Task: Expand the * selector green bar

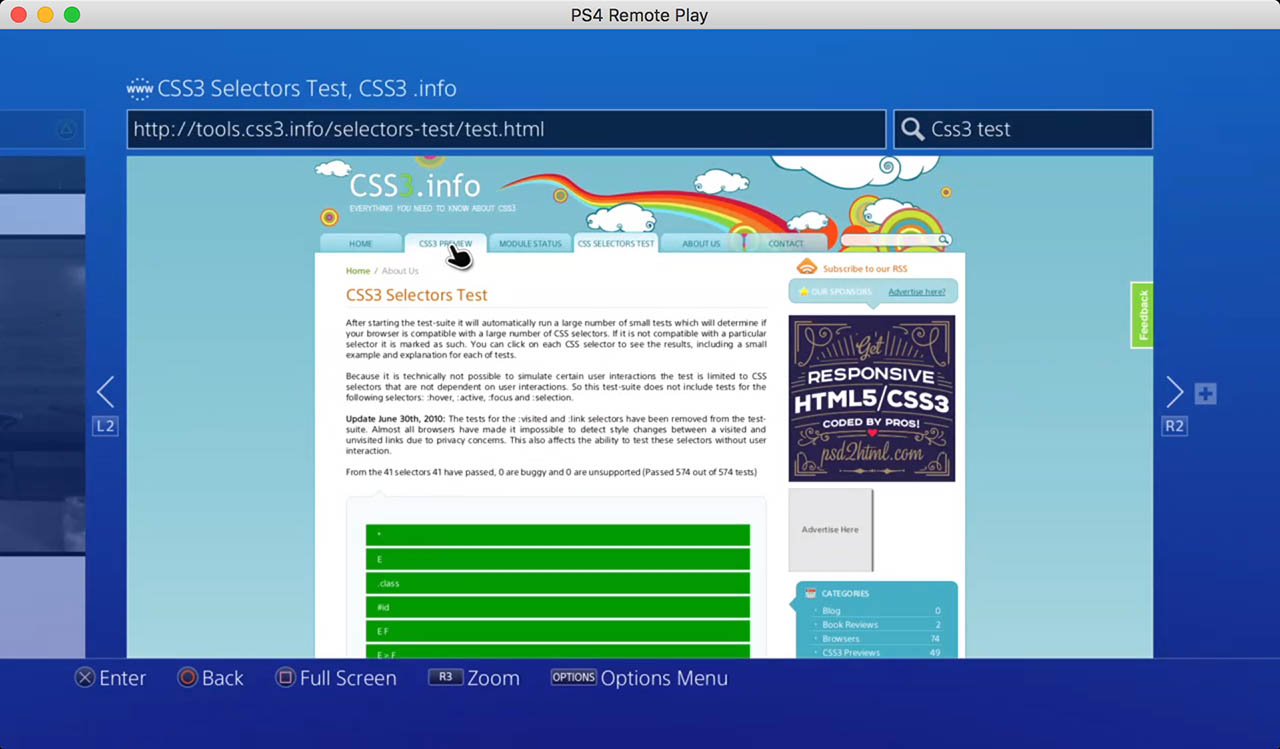Action: click(x=558, y=535)
